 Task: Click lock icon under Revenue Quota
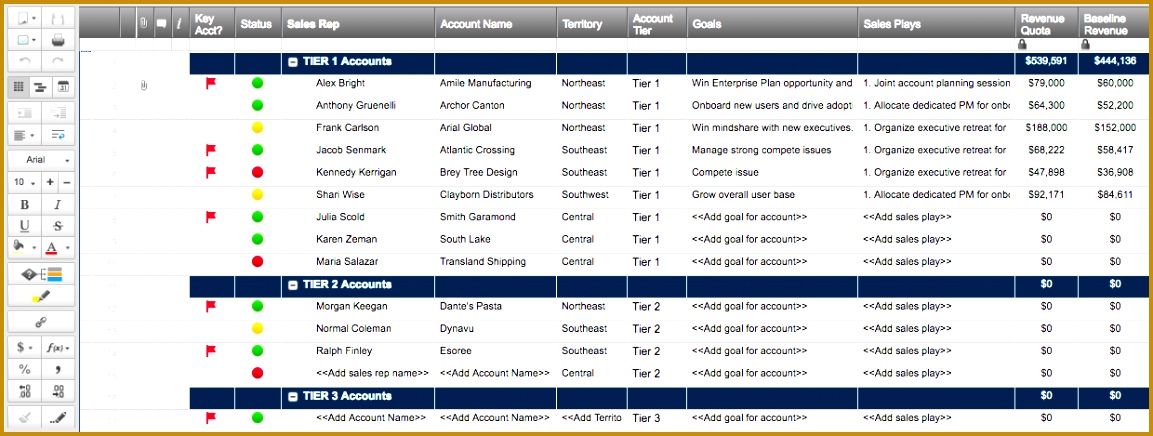1021,44
